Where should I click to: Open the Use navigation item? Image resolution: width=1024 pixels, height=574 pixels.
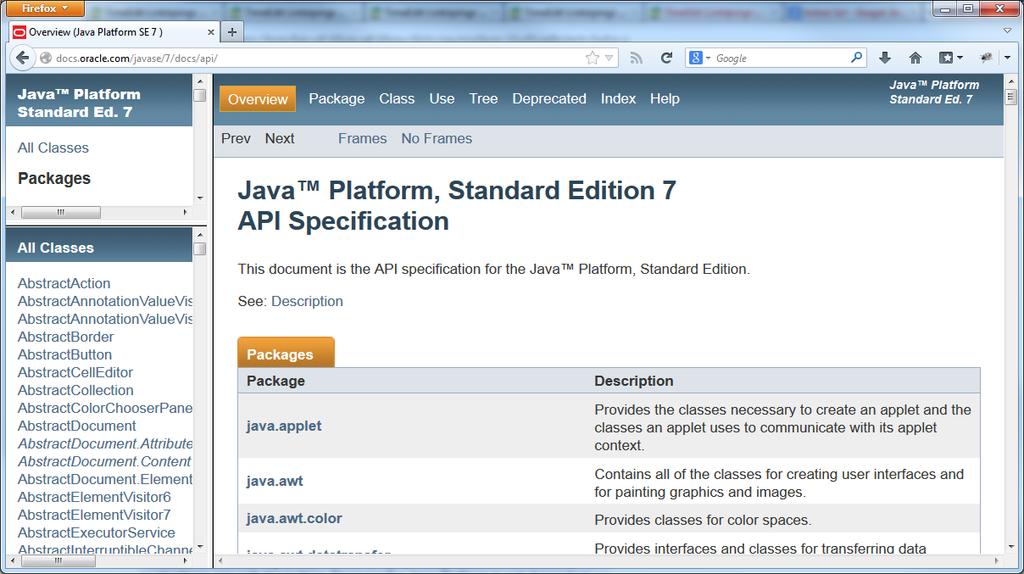(441, 99)
